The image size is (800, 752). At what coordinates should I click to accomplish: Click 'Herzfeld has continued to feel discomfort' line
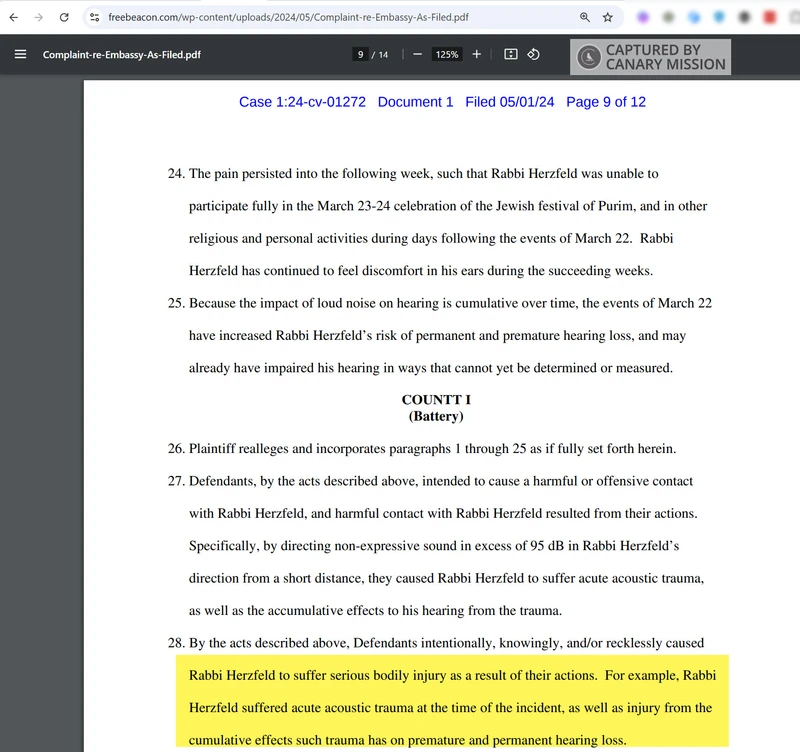tap(421, 270)
